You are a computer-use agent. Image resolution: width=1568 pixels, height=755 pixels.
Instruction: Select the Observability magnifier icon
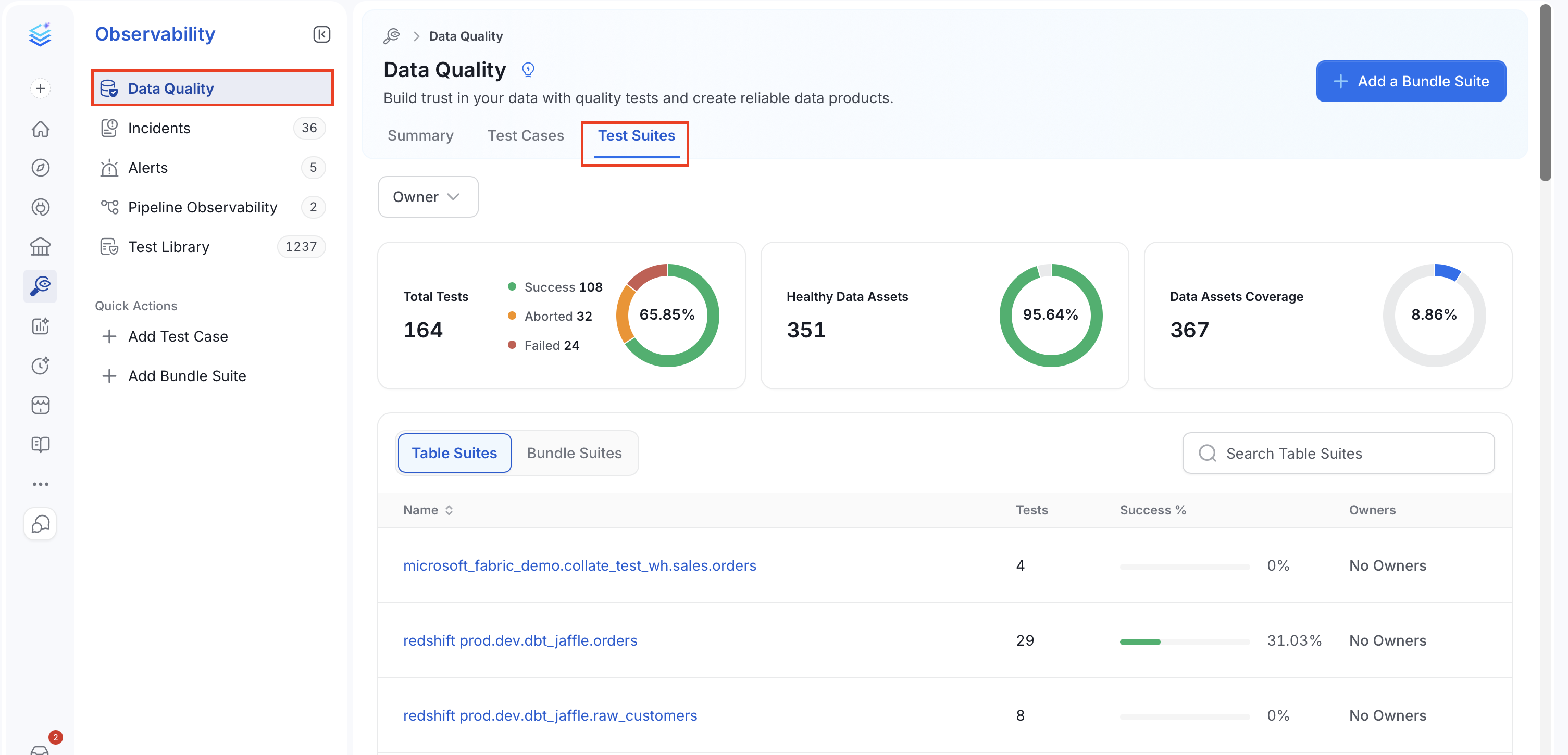(x=40, y=286)
